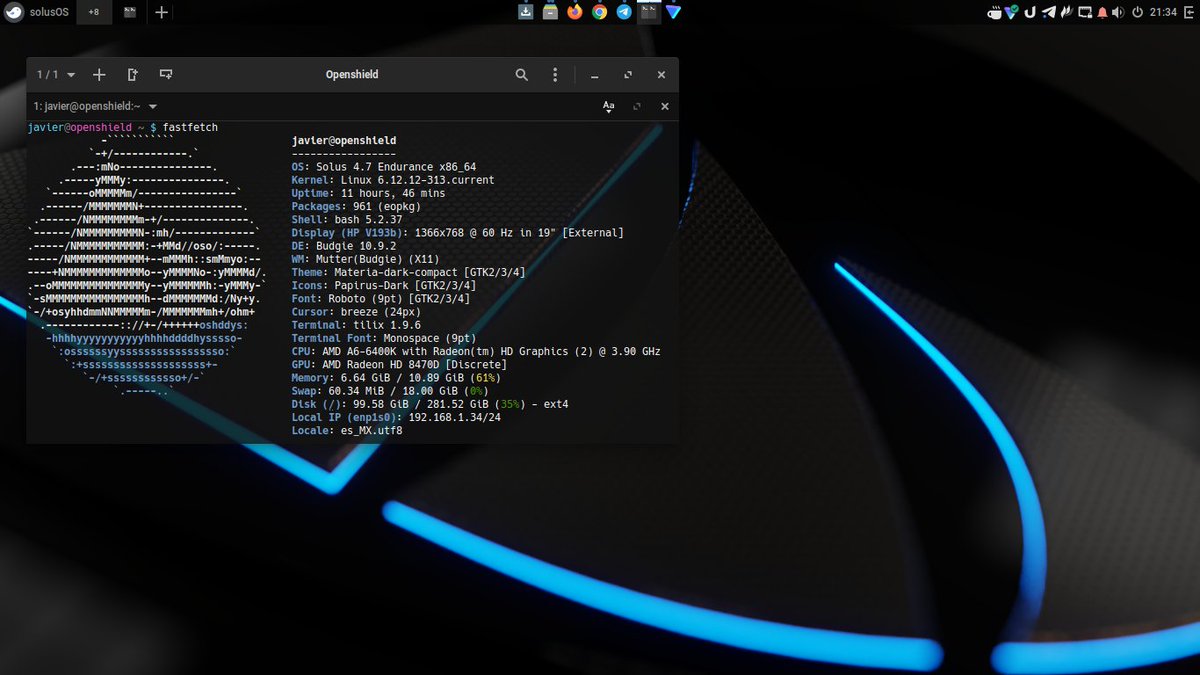Toggle the Raven sidebar arrow icon

[1191, 13]
